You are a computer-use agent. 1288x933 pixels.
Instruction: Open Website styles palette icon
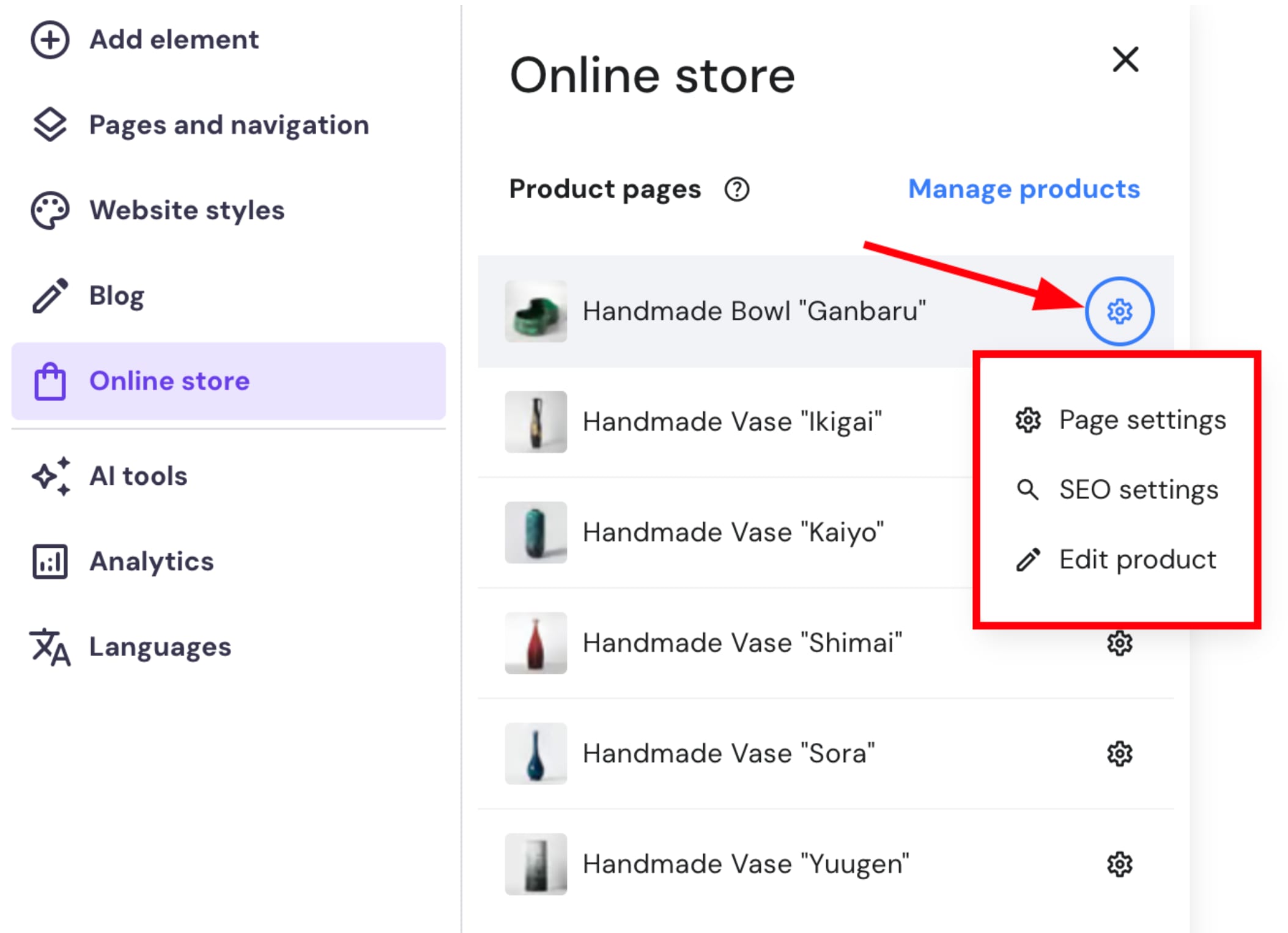(50, 210)
